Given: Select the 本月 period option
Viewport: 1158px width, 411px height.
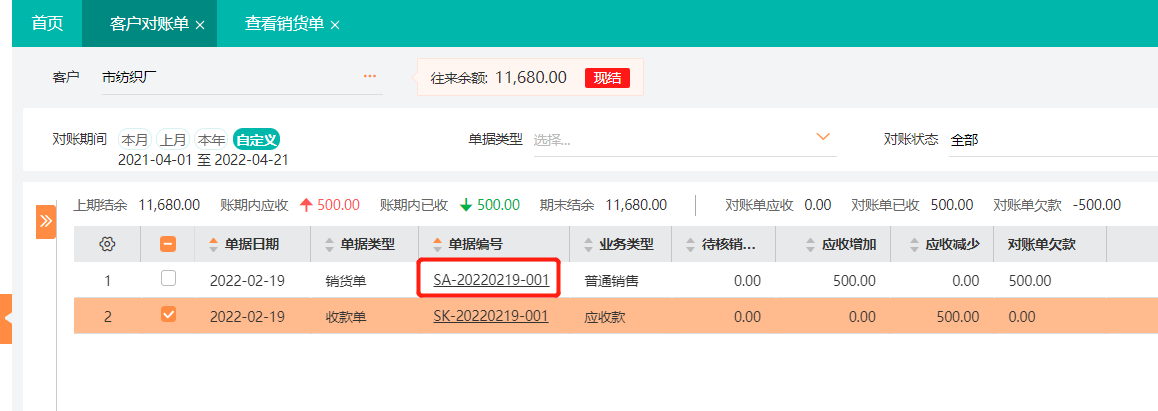Looking at the screenshot, I should coord(135,139).
